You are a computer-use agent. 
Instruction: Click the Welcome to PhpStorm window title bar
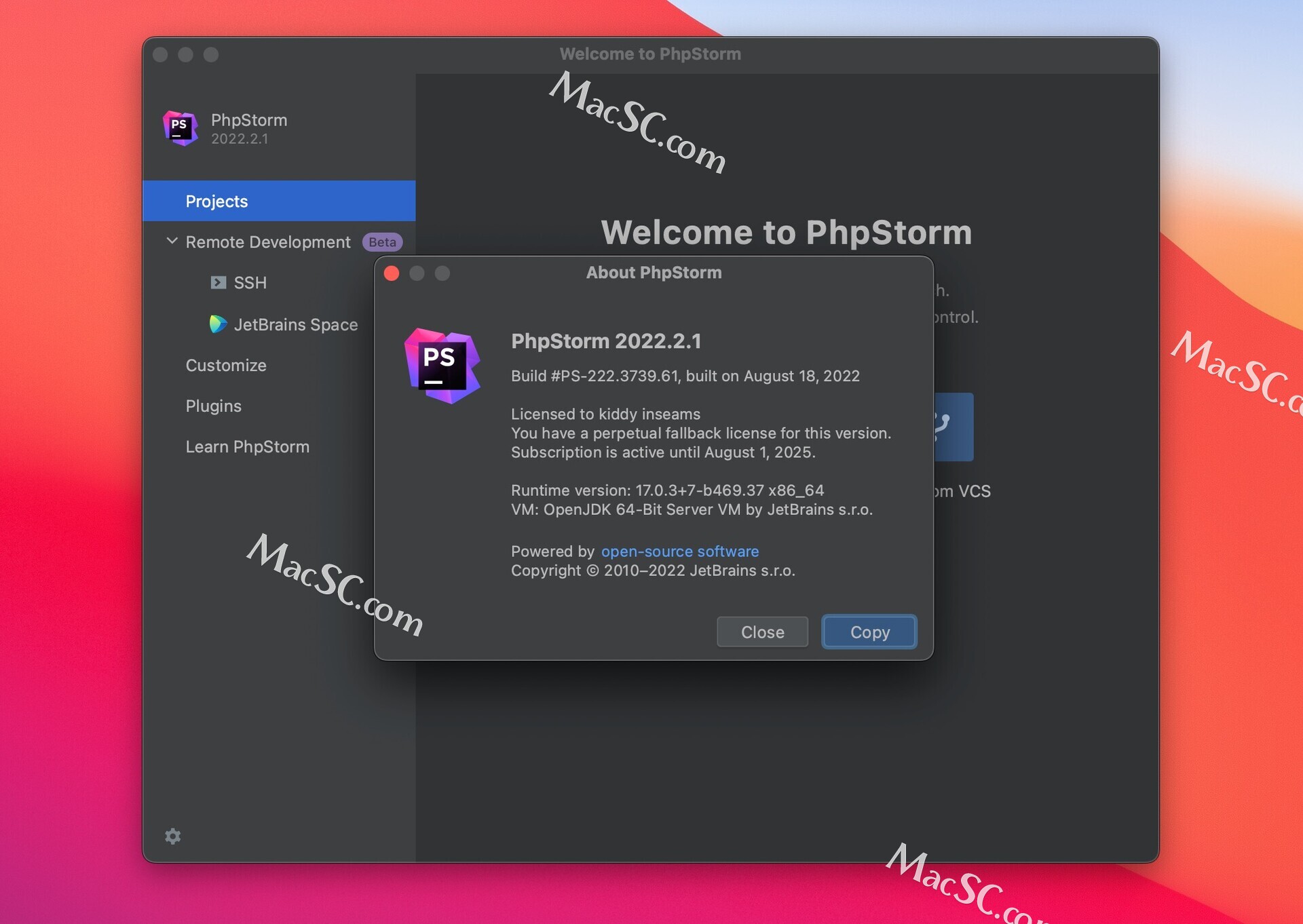coord(650,54)
